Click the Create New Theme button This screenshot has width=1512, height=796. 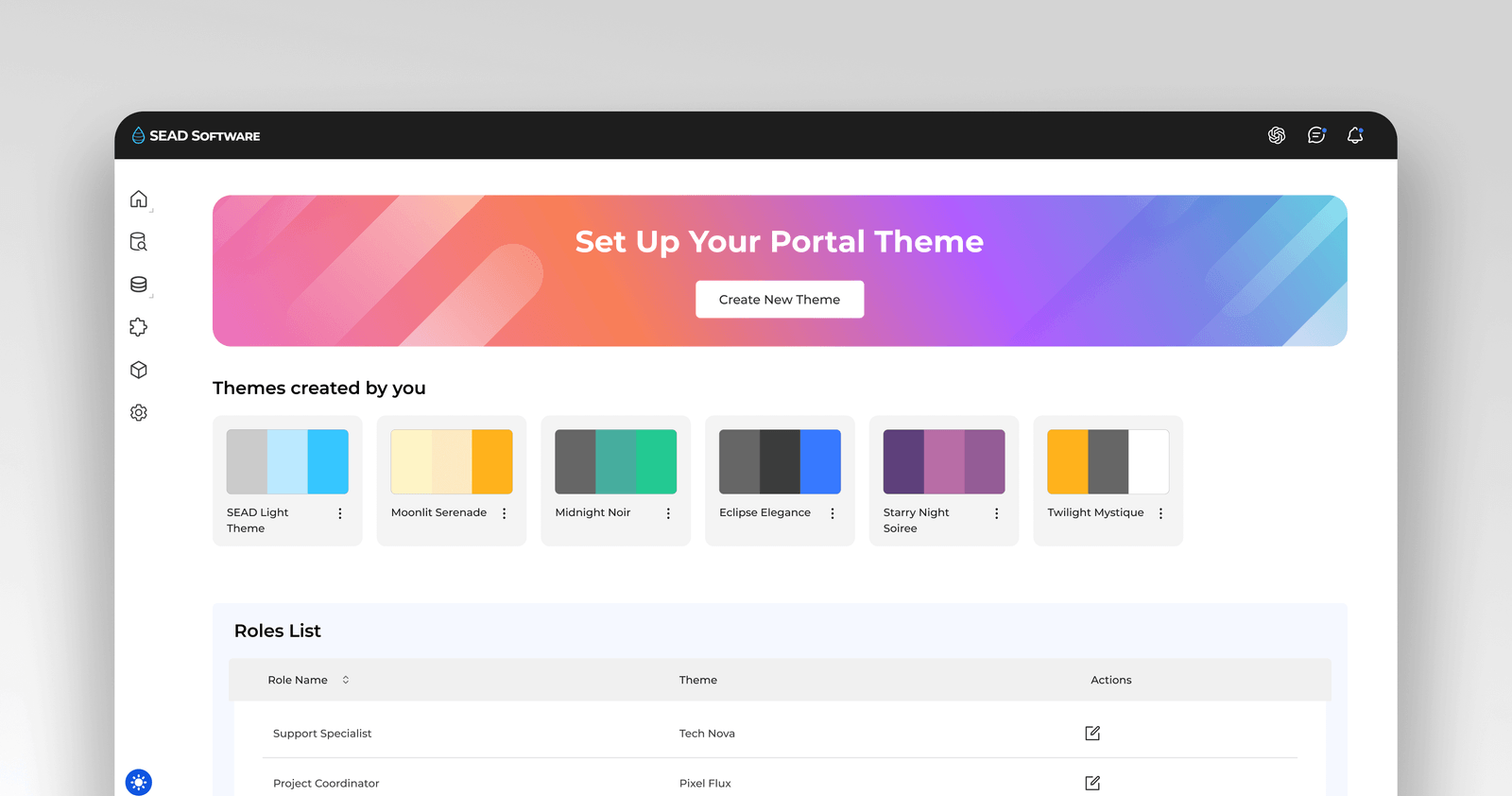(x=780, y=300)
